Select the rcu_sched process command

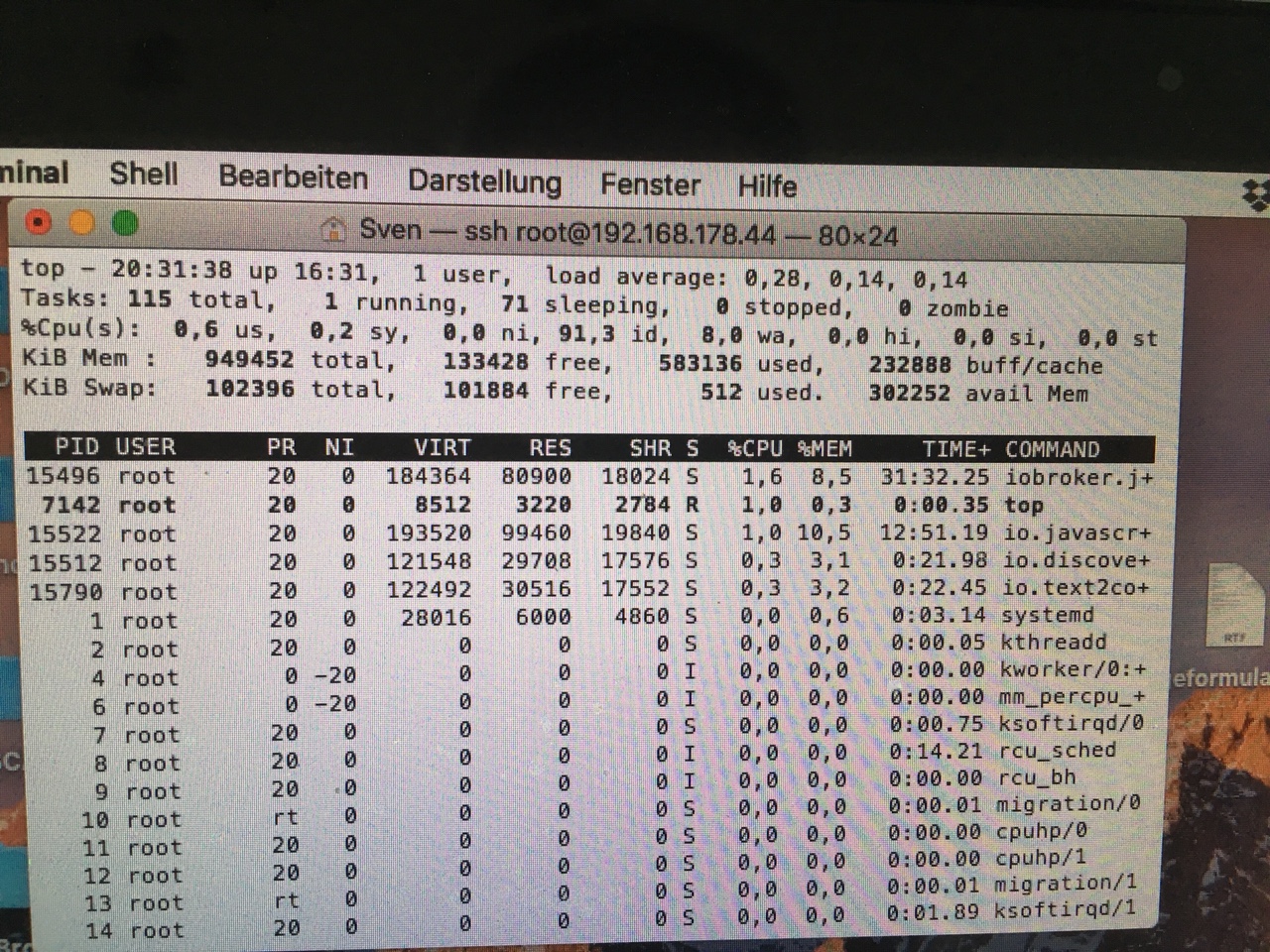click(1058, 751)
